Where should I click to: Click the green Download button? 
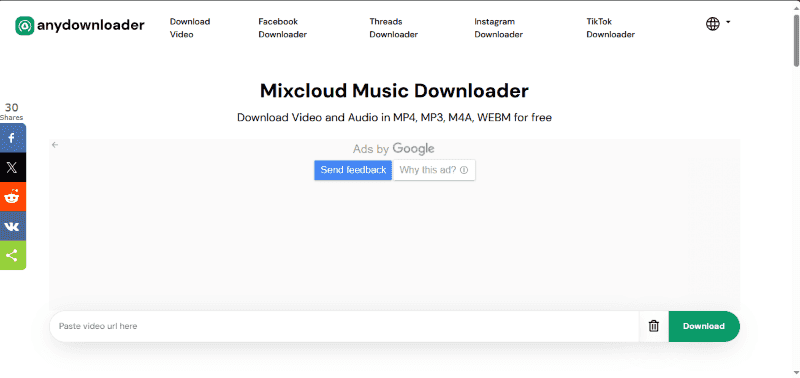click(704, 326)
